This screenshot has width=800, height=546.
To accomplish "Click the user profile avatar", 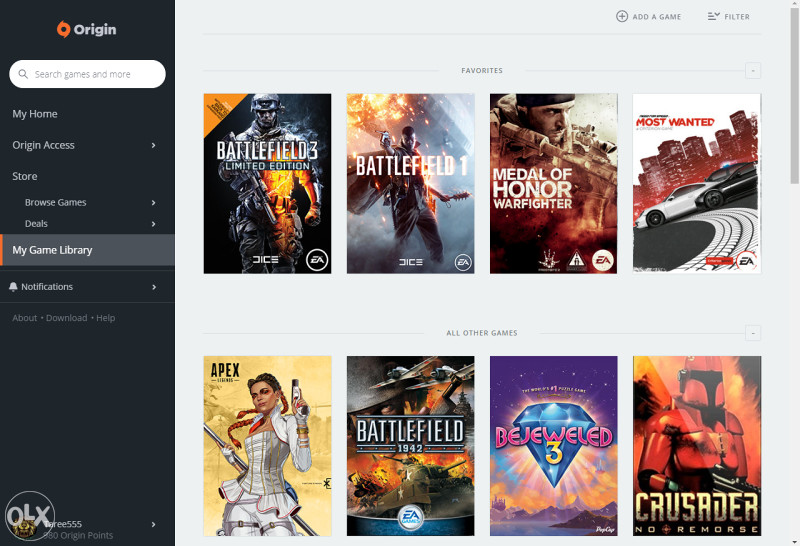I will pyautogui.click(x=24, y=527).
